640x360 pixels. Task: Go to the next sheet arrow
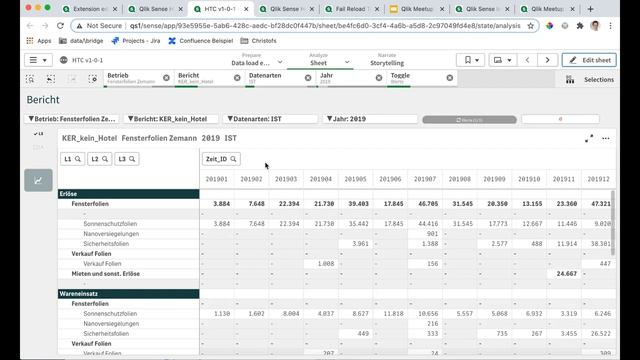548,60
